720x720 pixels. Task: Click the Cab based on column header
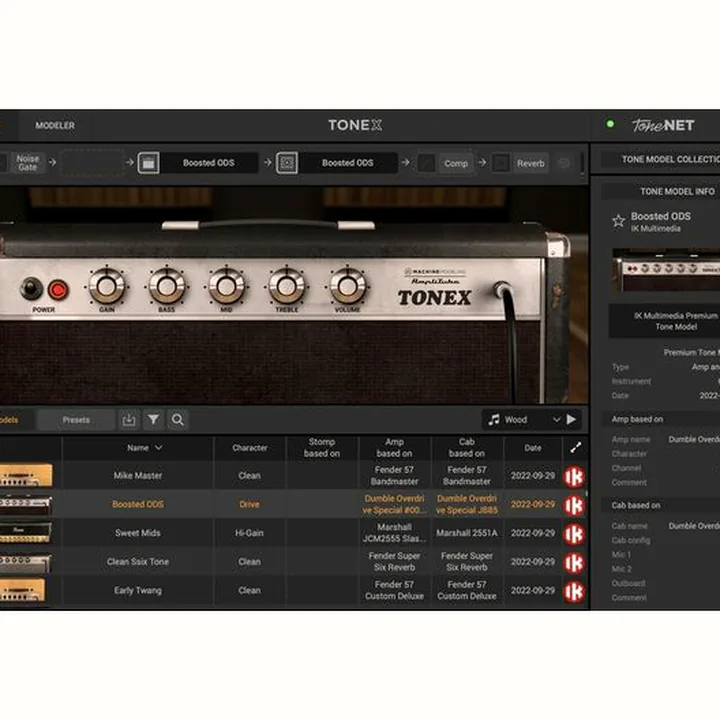coord(467,448)
